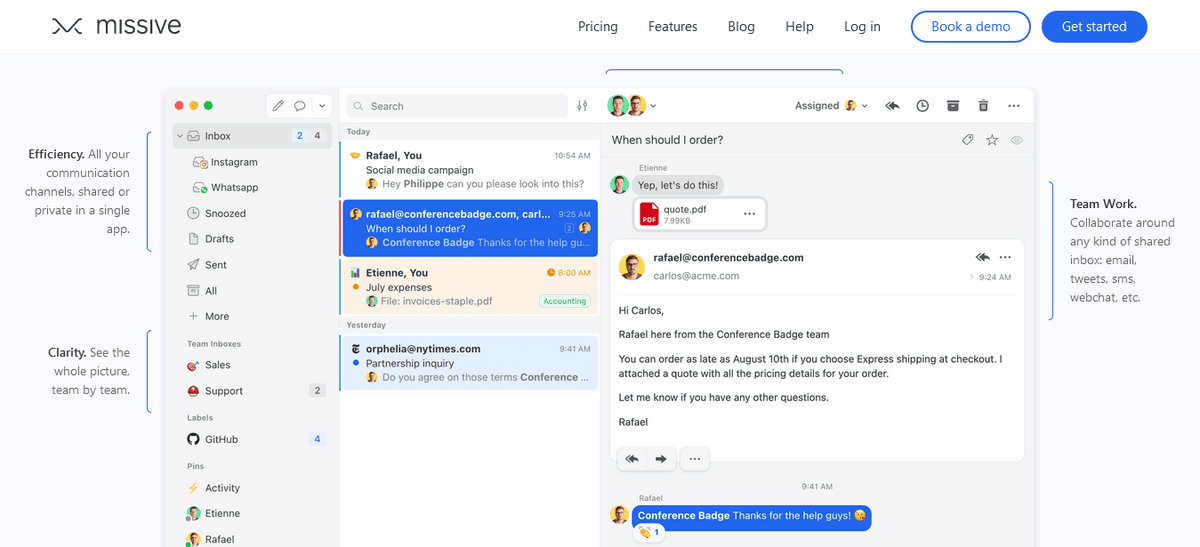
Task: Open the Support team inbox
Action: point(224,391)
